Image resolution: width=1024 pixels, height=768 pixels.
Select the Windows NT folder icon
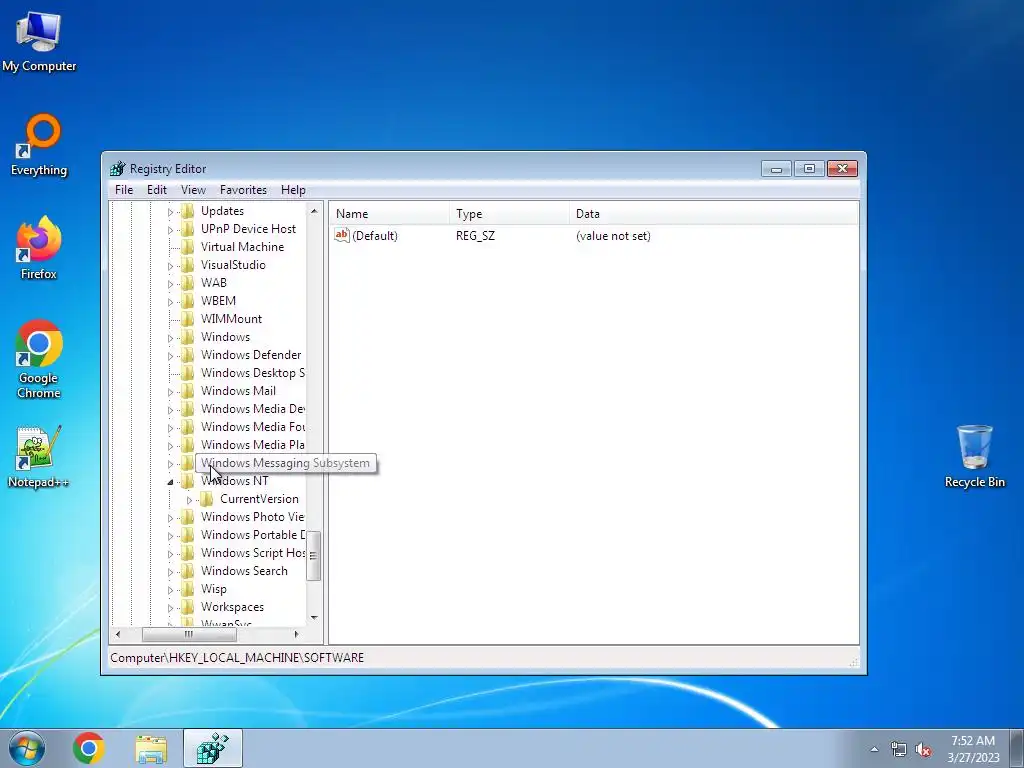pos(187,481)
